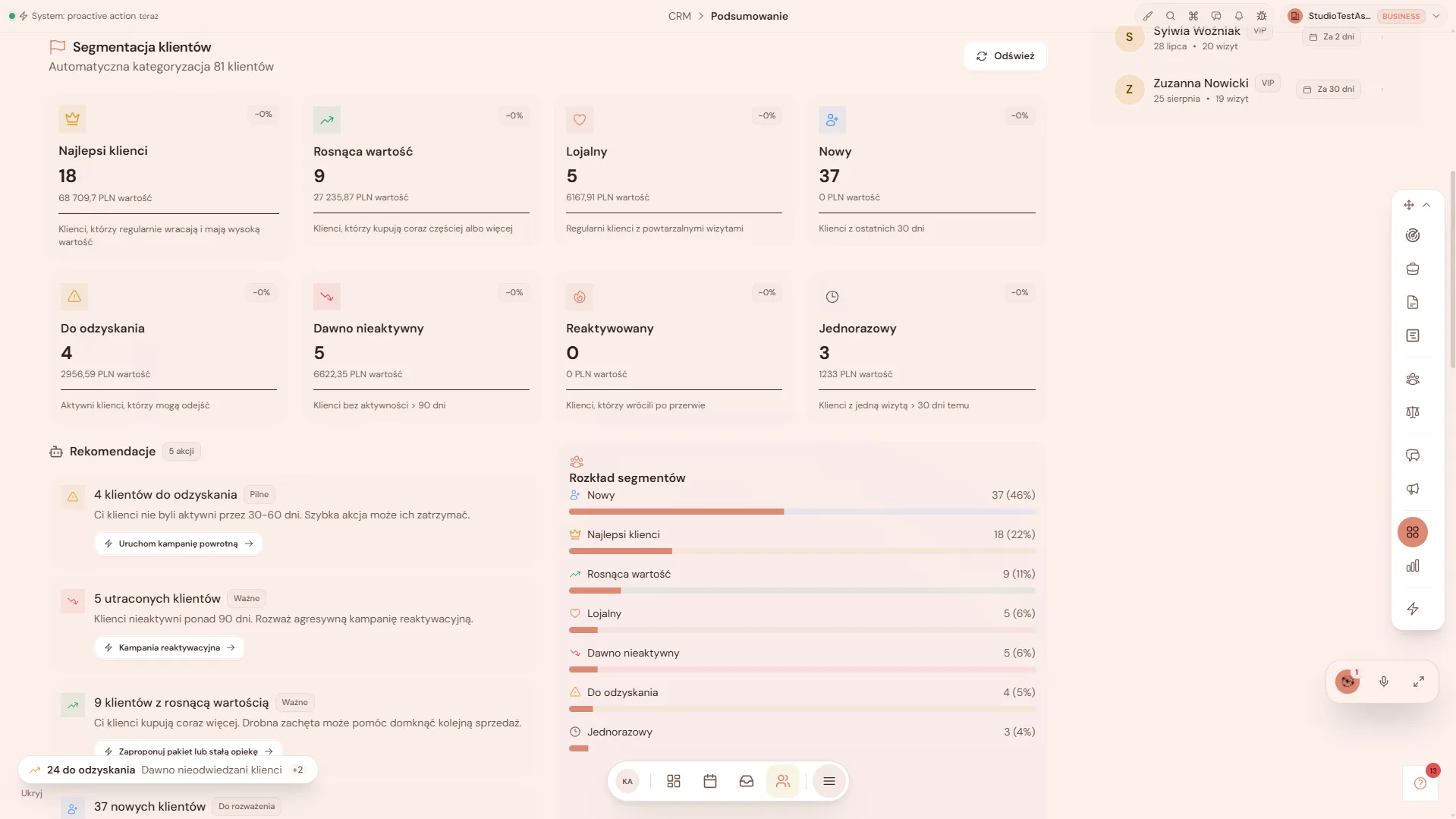Open the Rosnąca wartość segment card

tap(421, 171)
